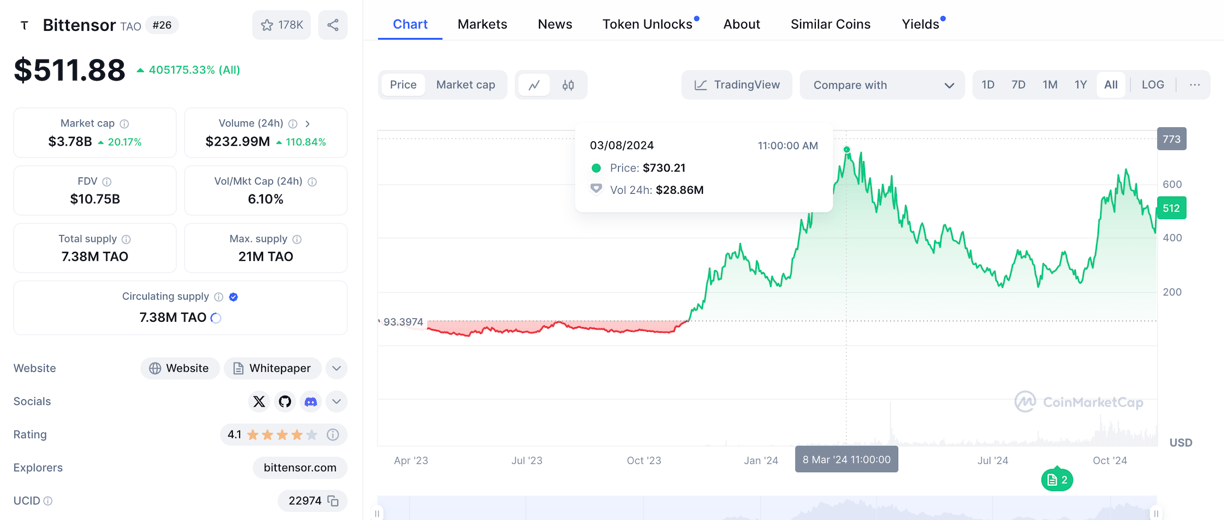
Task: Open Market cap info tooltip icon
Action: point(124,124)
